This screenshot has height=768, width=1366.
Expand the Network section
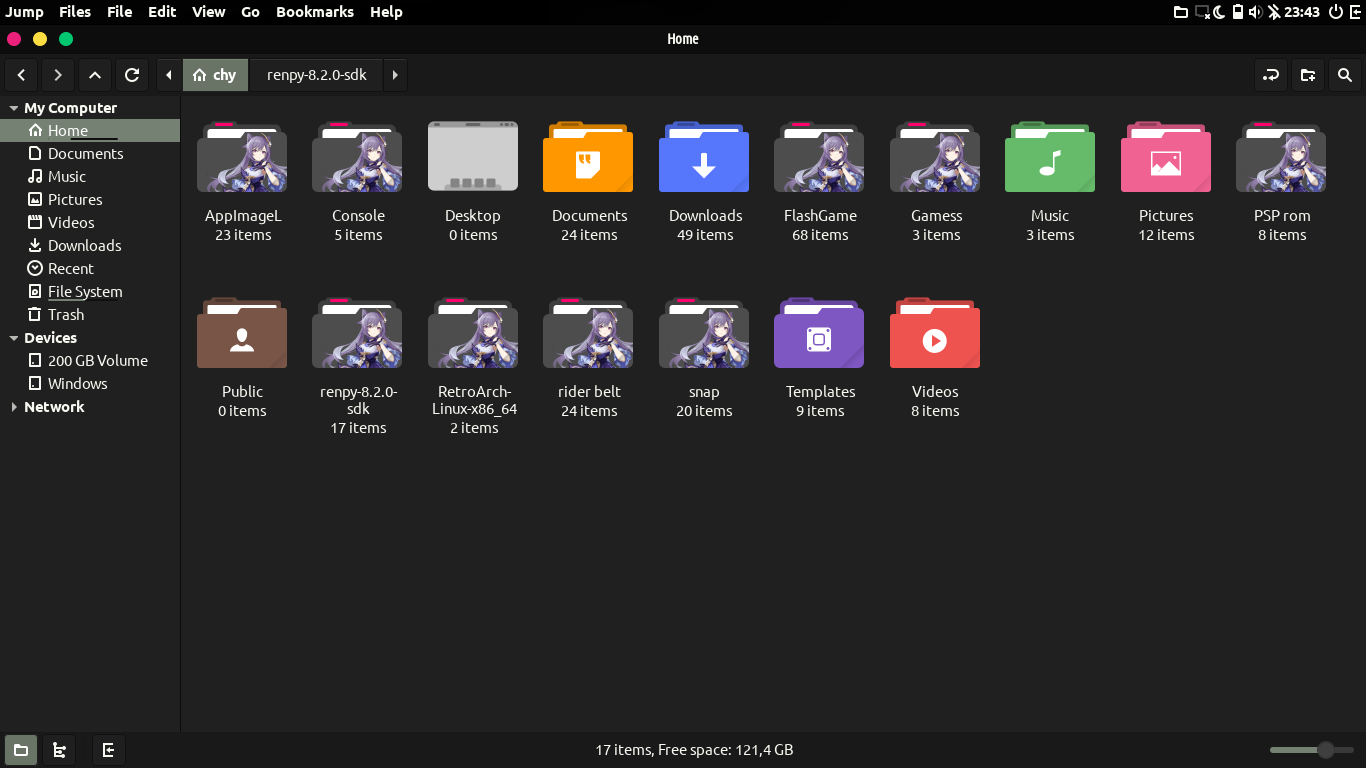(14, 407)
